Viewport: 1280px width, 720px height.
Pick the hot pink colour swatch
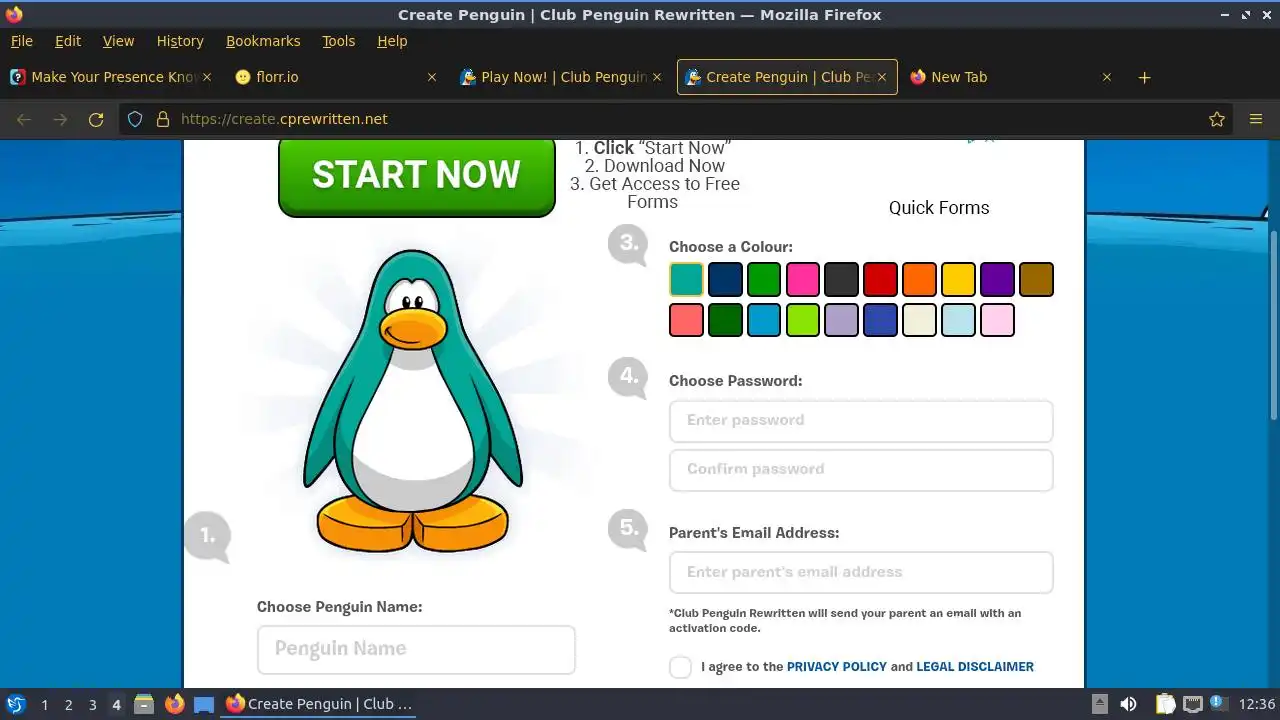[x=803, y=280]
